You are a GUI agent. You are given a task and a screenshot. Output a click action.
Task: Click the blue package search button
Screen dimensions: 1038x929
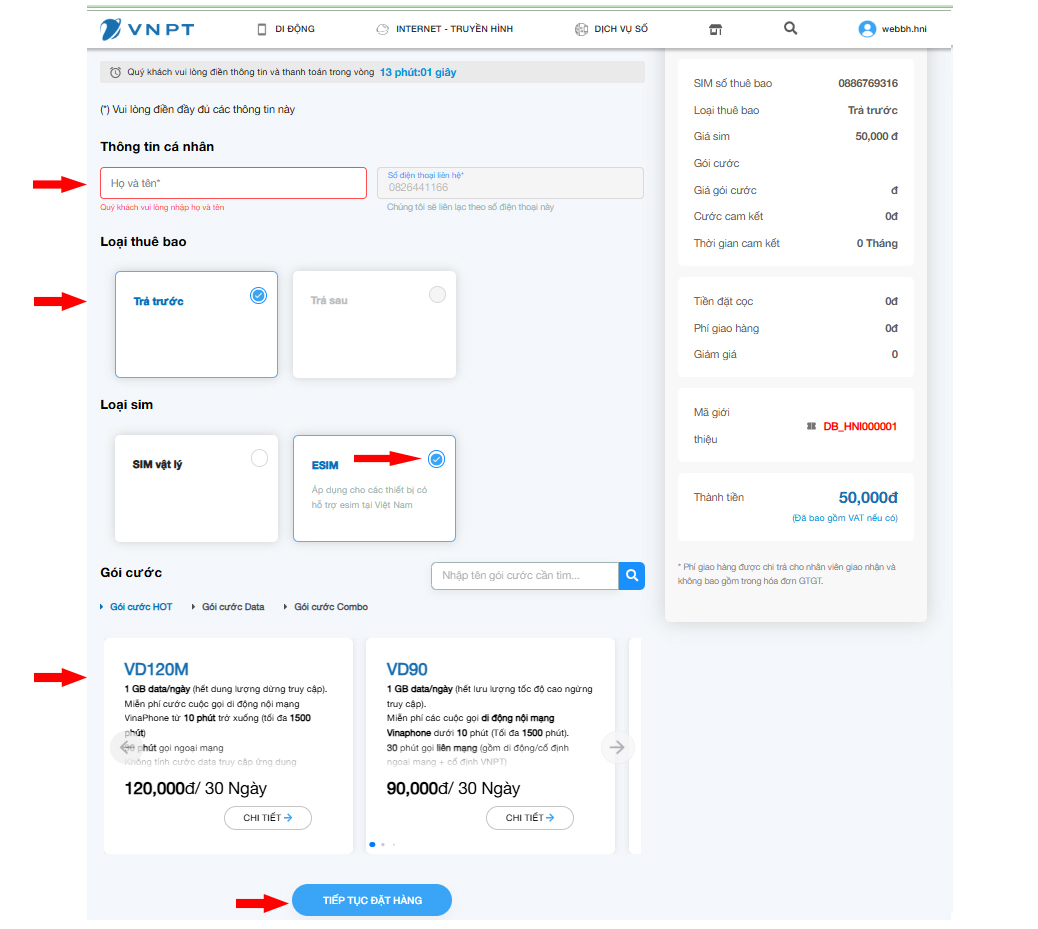pyautogui.click(x=632, y=576)
